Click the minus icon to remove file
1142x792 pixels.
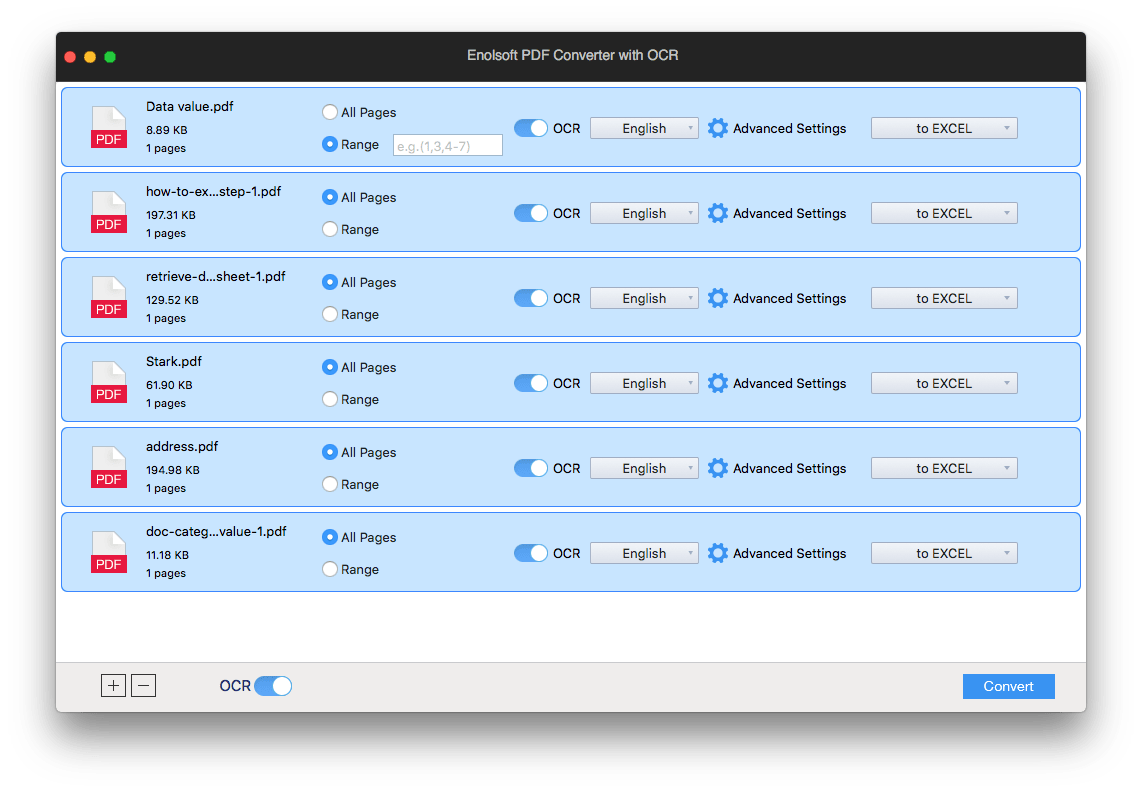(144, 686)
